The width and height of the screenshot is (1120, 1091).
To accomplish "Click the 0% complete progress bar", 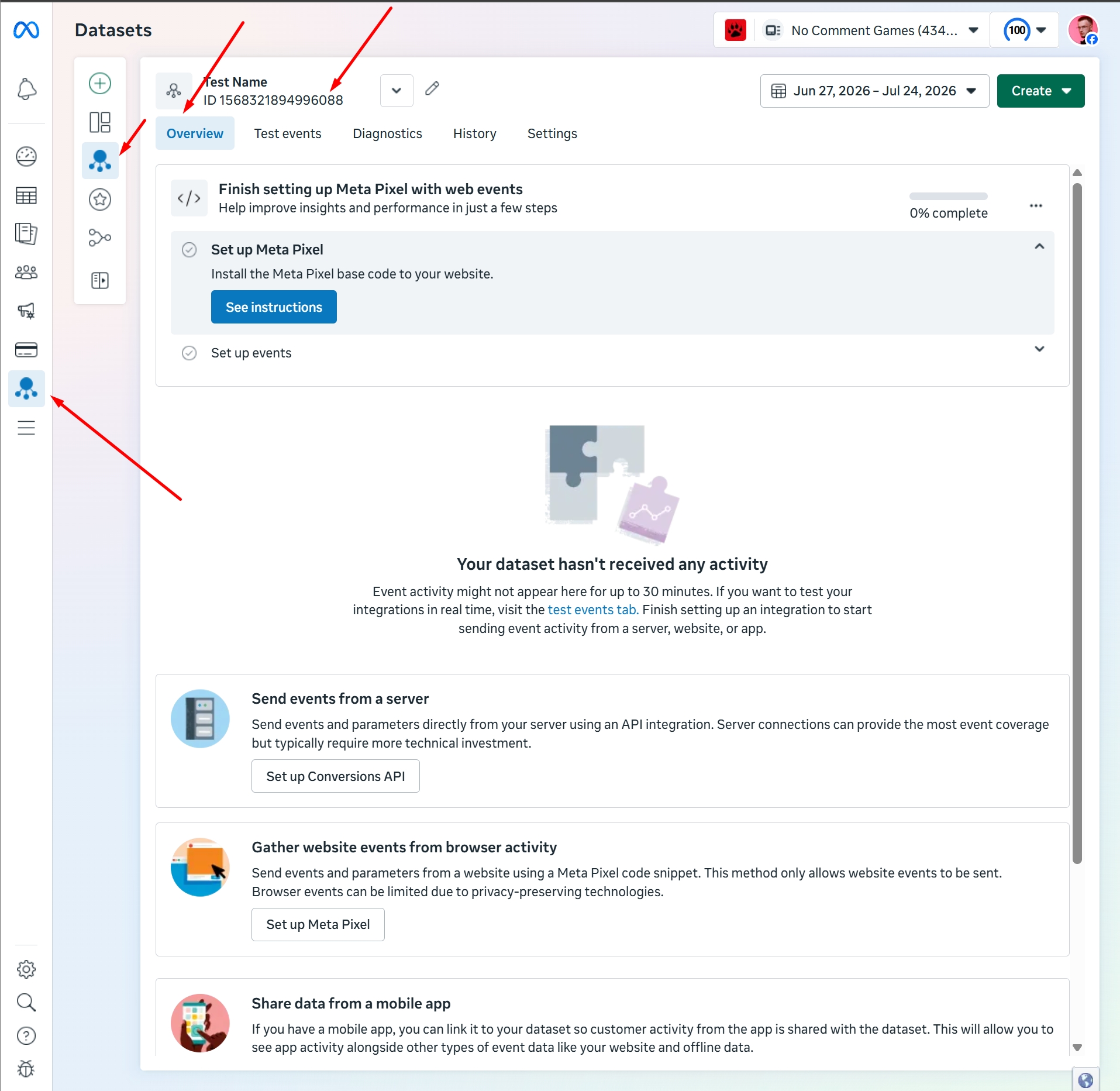I will point(948,196).
